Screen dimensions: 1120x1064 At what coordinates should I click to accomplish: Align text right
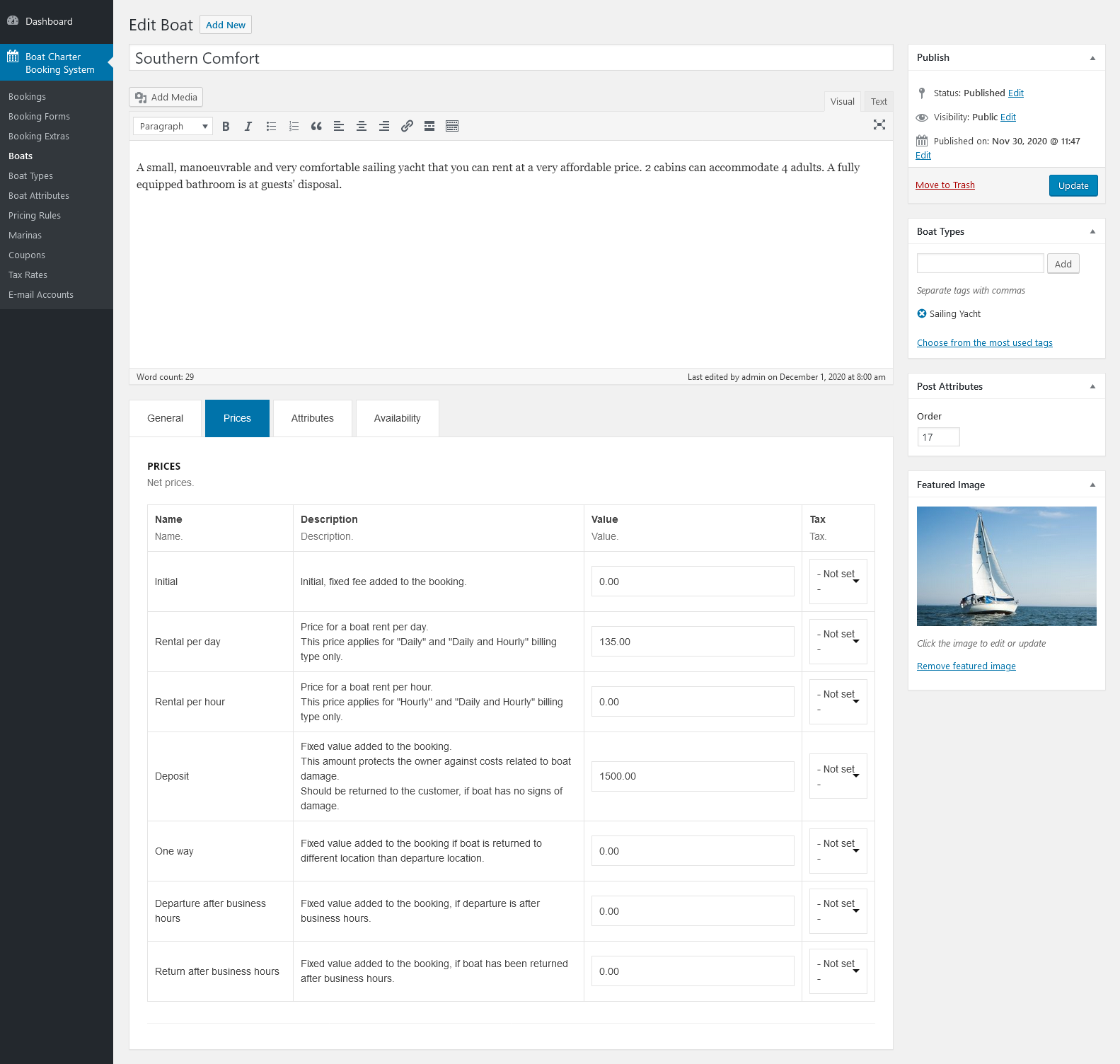384,126
